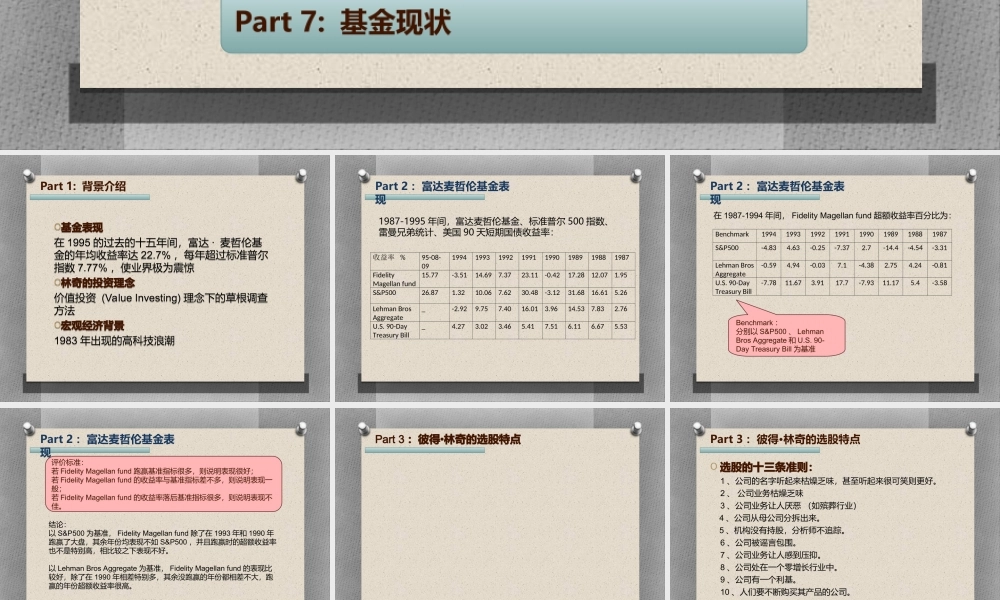Click the sentence '在 1987-1994 年间, Fidelity Magellan fund 超额收益率'
This screenshot has width=1000, height=600.
(832, 216)
